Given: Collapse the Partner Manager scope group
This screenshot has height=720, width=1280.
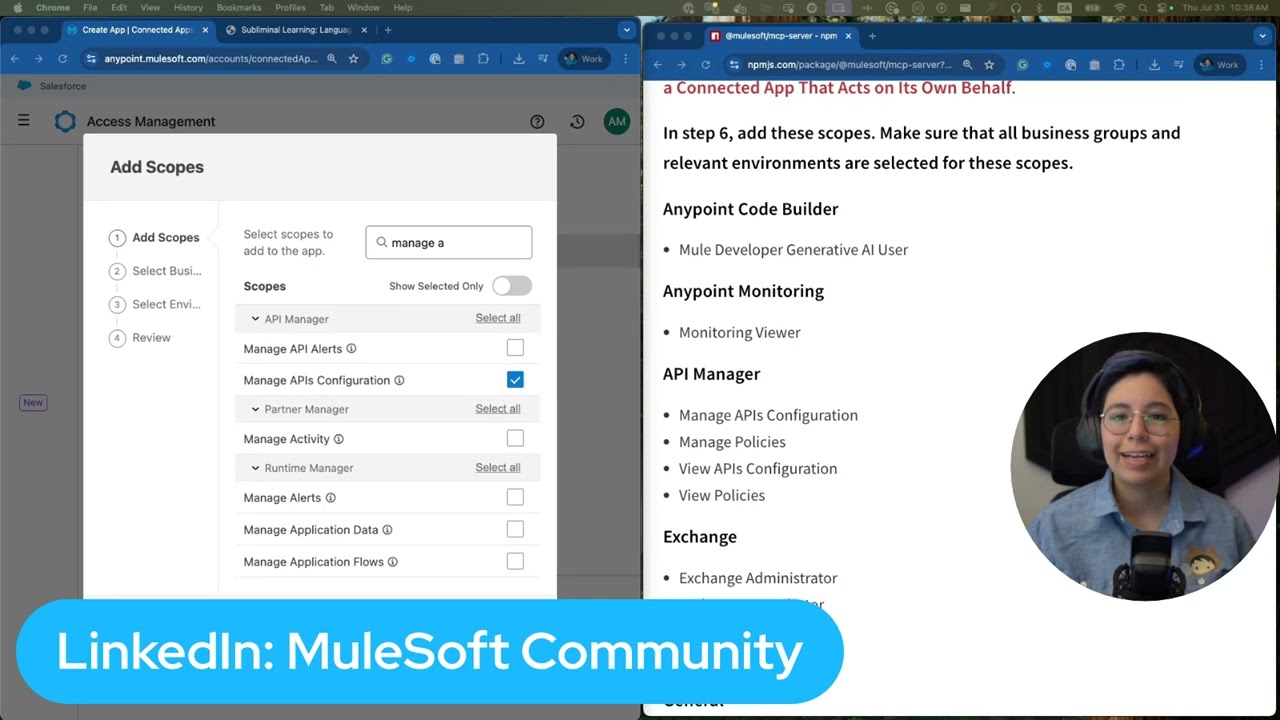Looking at the screenshot, I should pyautogui.click(x=255, y=409).
